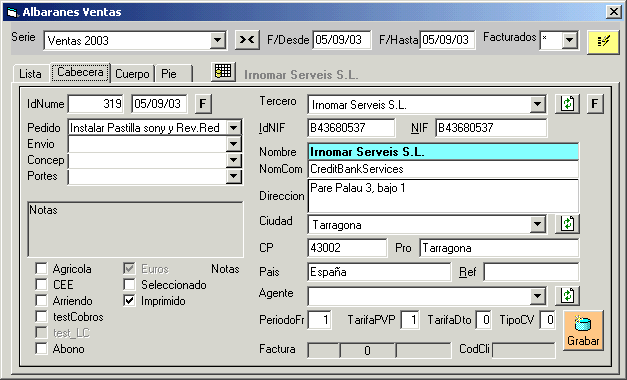Viewport: 627px width, 380px height.
Task: Click into the CP field 43002
Action: coord(347,248)
